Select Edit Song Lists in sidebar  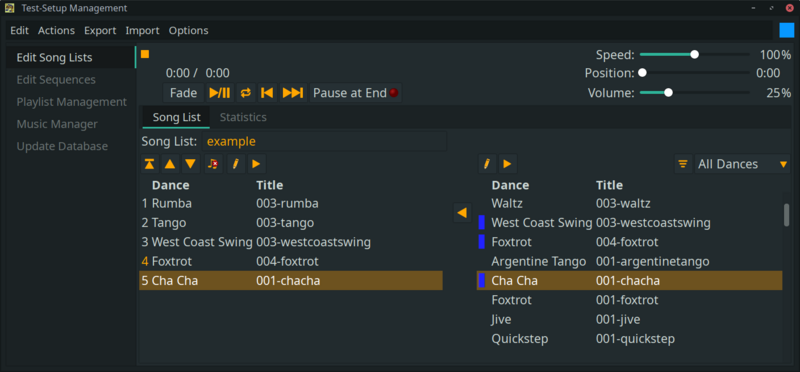(71, 57)
